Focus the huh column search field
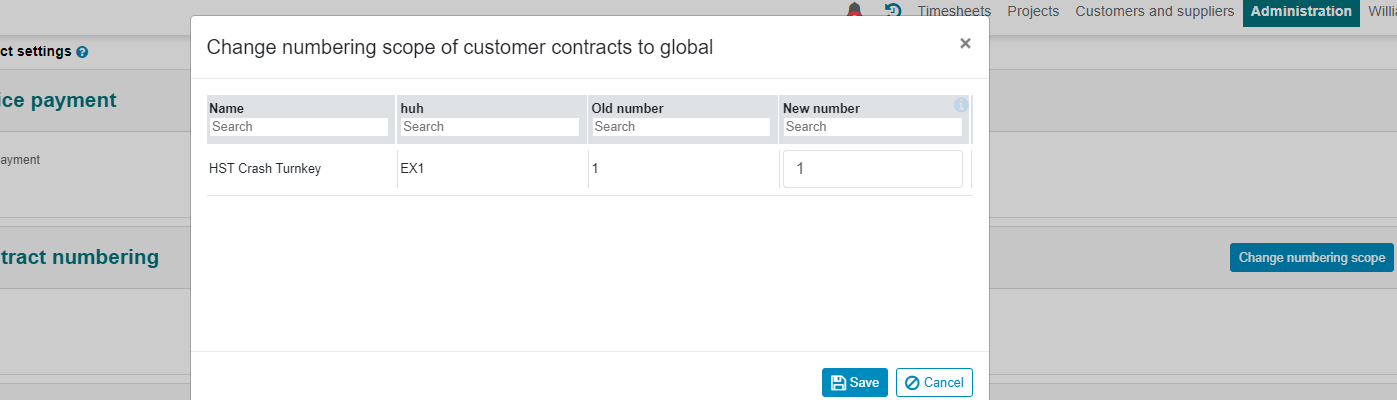This screenshot has height=400, width=1397. coord(490,127)
